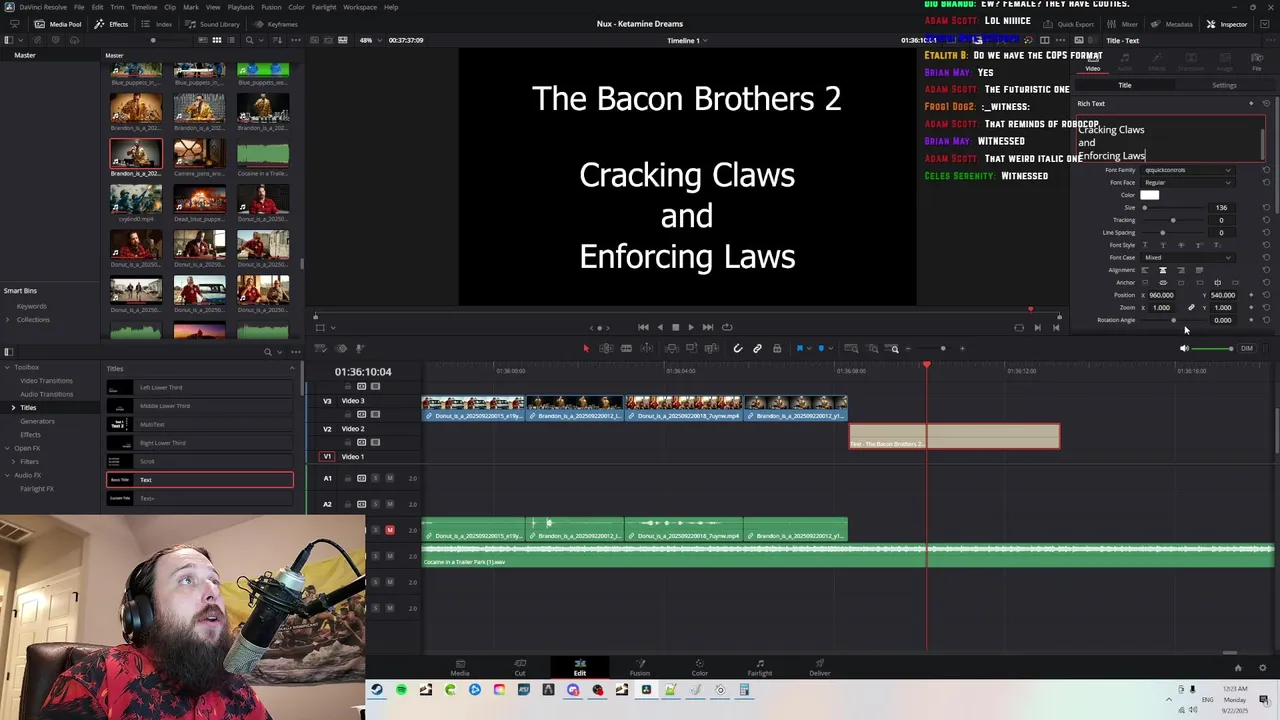This screenshot has width=1280, height=720.
Task: Search the media pool magnifier icon
Action: (x=249, y=40)
